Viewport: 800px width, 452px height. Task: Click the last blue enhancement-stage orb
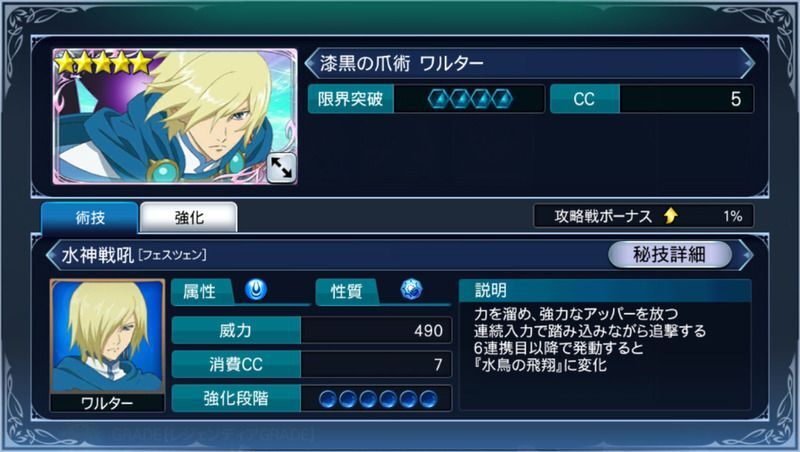[x=428, y=399]
